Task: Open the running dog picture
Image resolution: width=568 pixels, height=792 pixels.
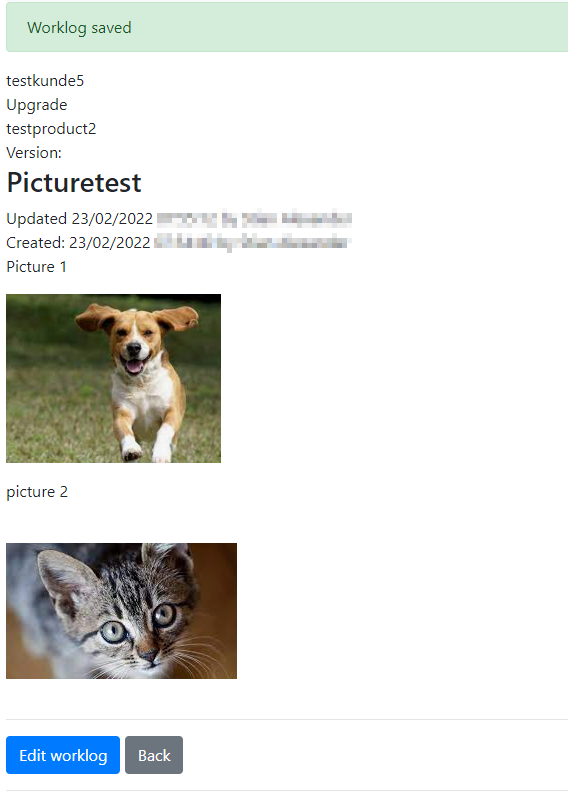Action: 114,378
